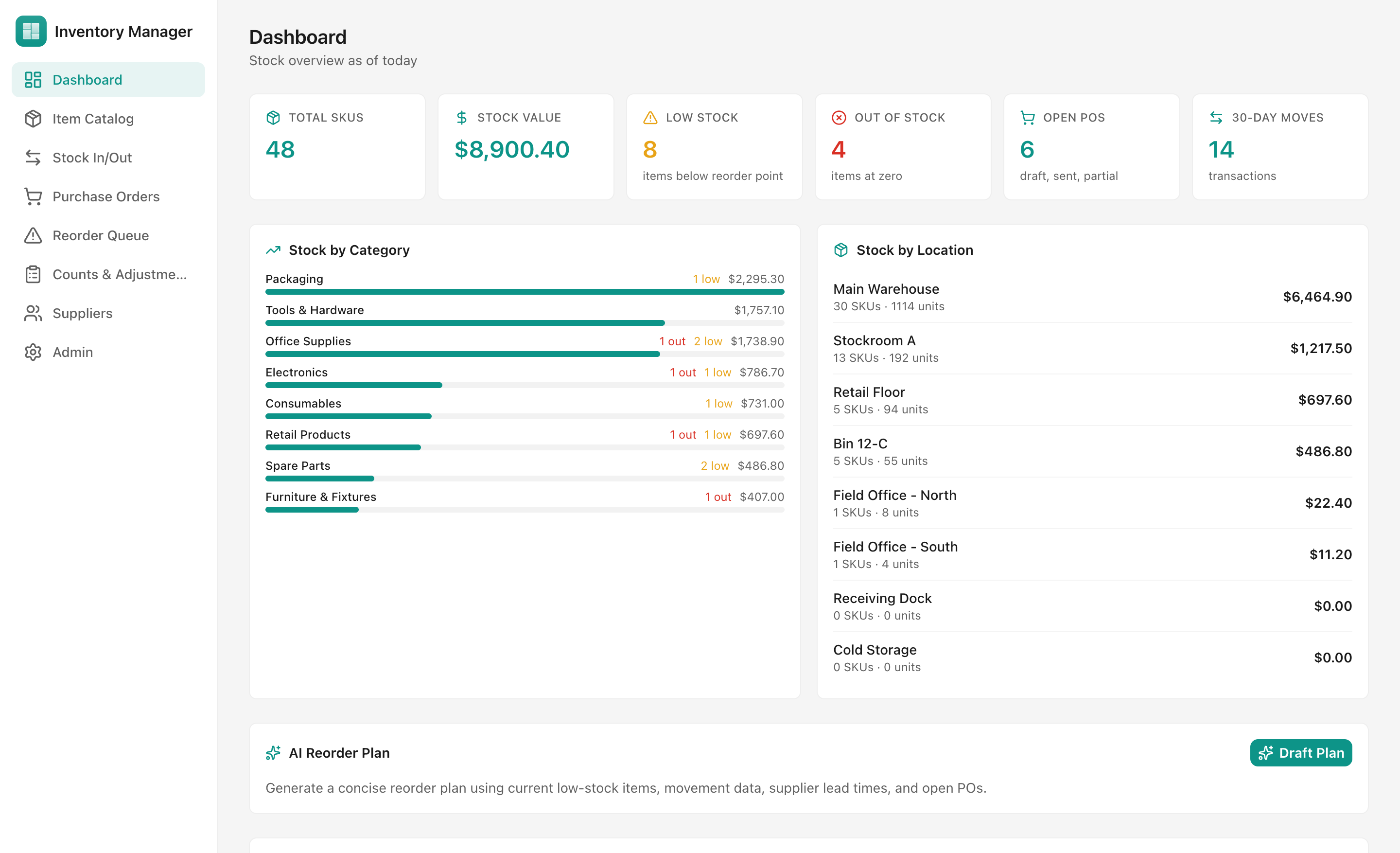This screenshot has height=853, width=1400.
Task: Click the Bin 12-C location name
Action: 860,444
